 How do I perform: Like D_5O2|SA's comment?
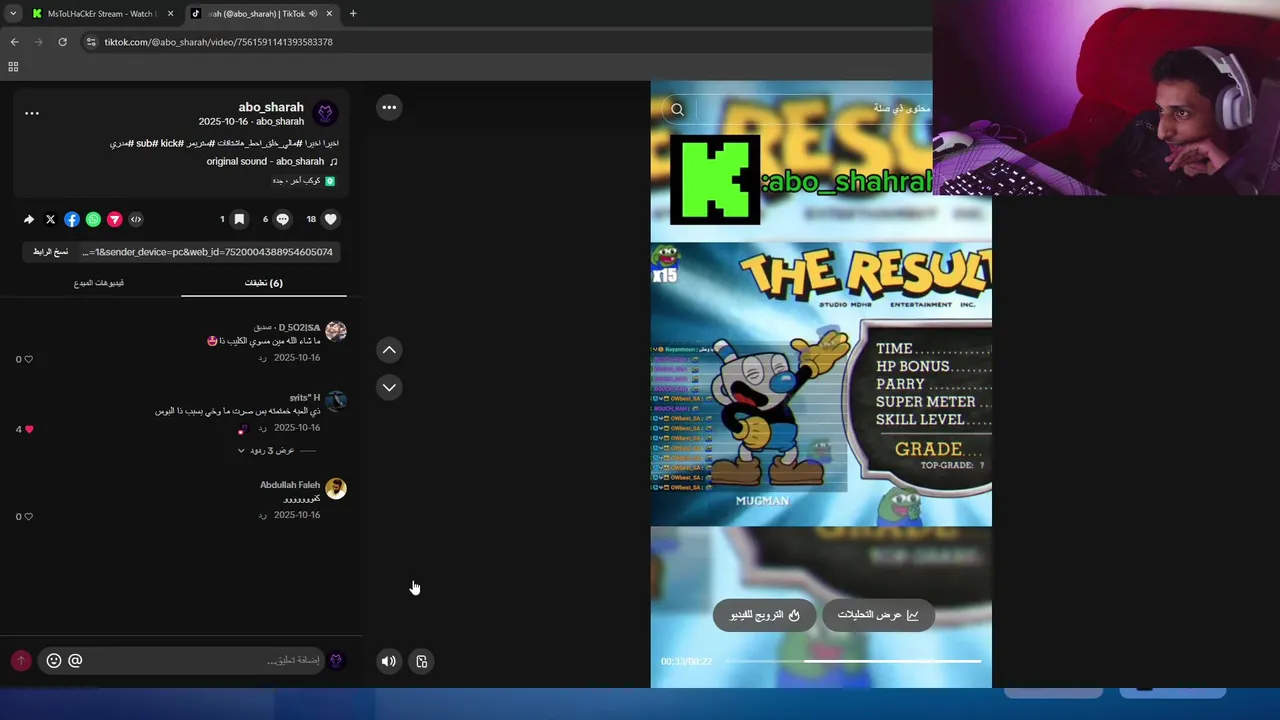(x=28, y=359)
